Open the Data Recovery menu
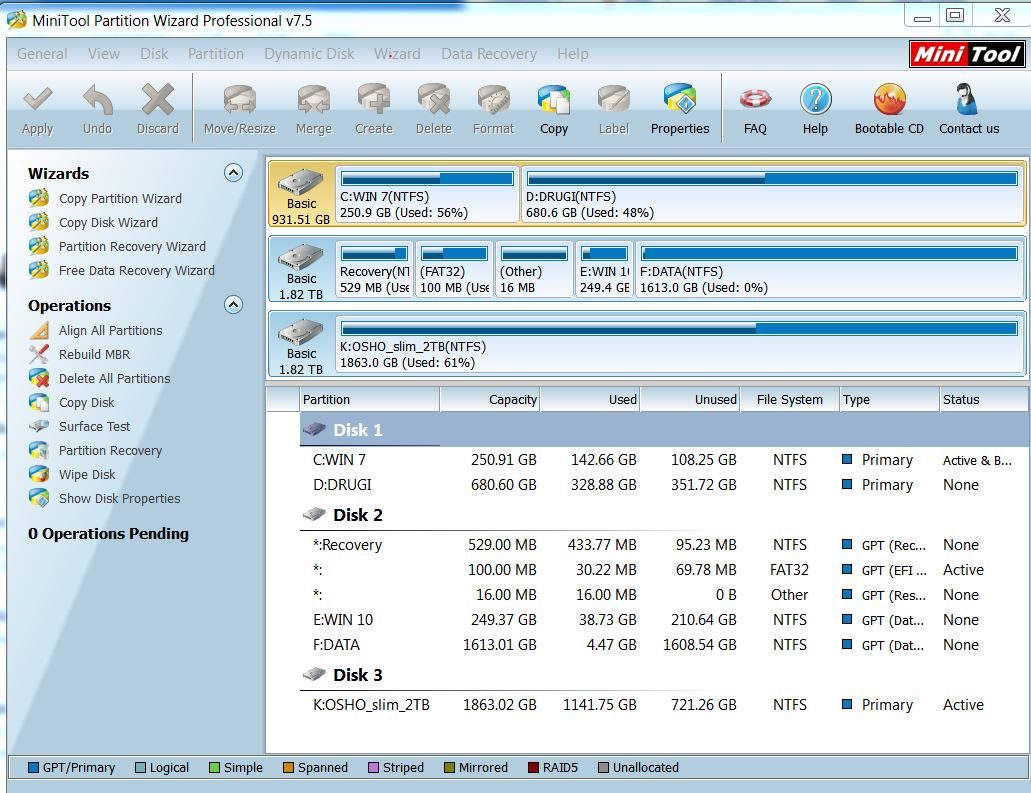Viewport: 1031px width, 793px height. point(488,54)
